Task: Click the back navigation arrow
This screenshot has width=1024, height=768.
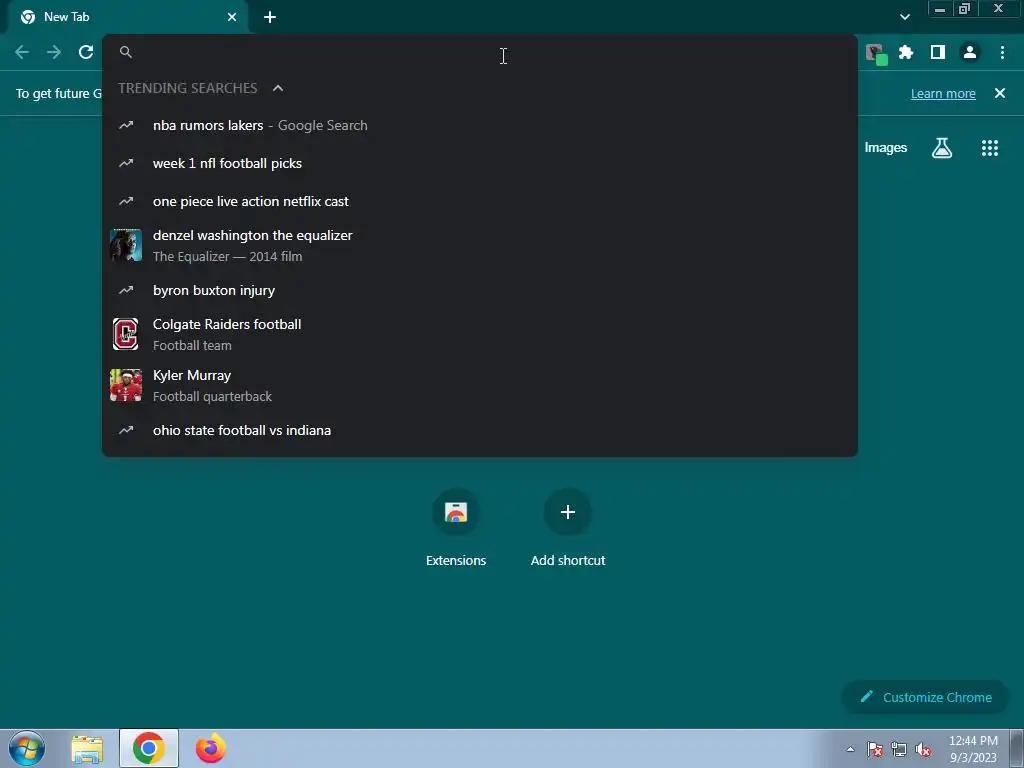Action: [x=22, y=52]
